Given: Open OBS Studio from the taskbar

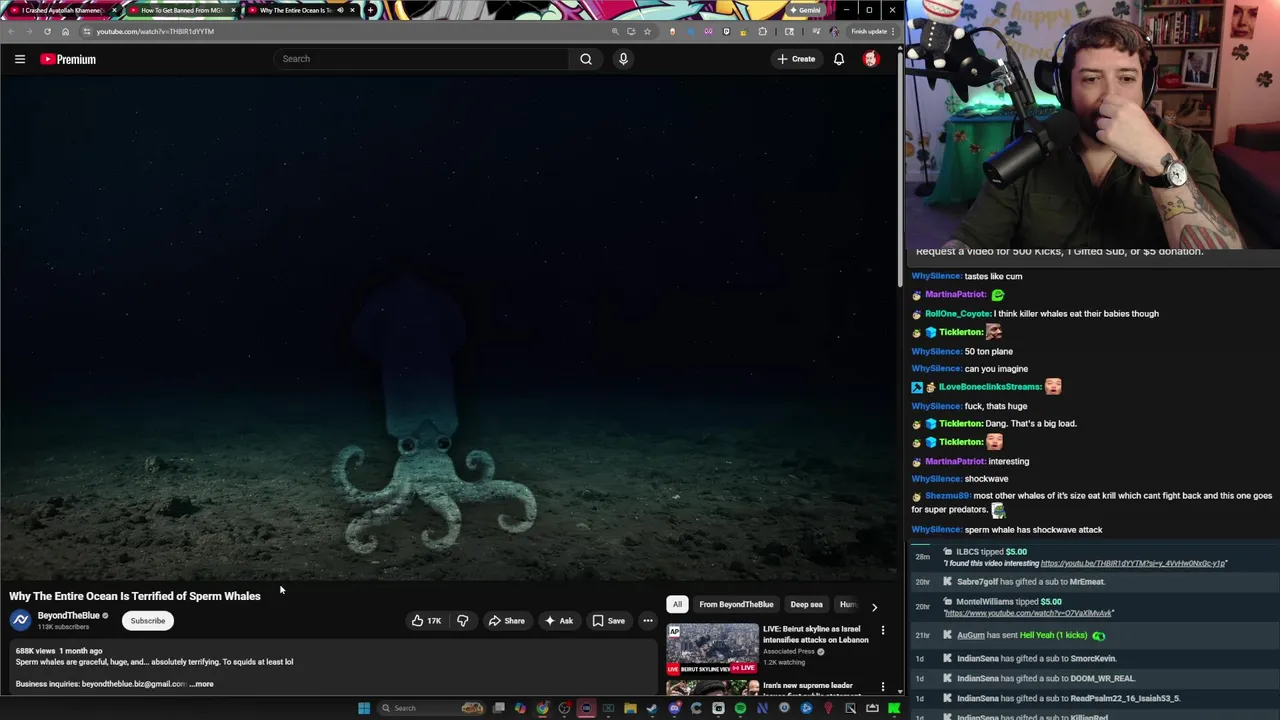Looking at the screenshot, I should coord(565,708).
